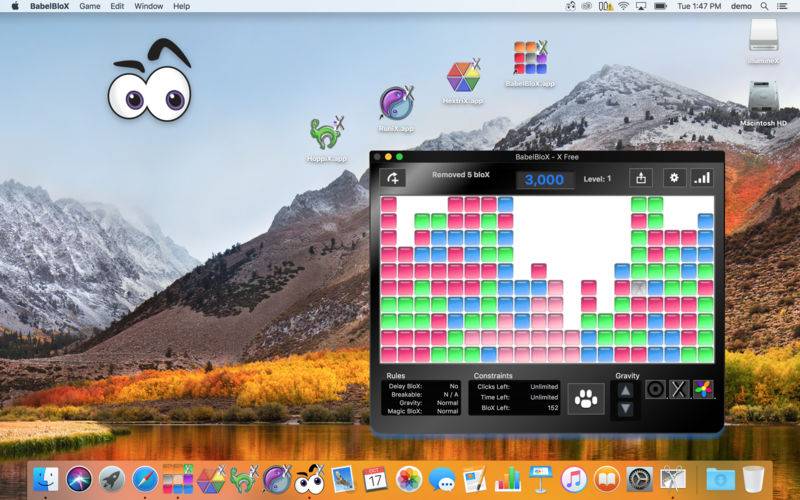Open the share/export button
Image resolution: width=800 pixels, height=500 pixels.
(x=641, y=178)
